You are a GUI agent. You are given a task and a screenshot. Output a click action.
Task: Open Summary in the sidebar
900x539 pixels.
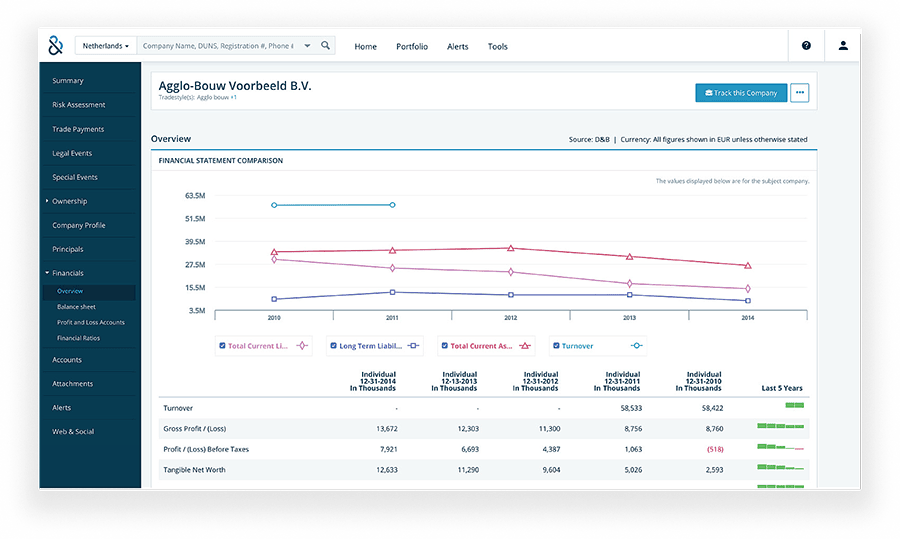(x=68, y=81)
